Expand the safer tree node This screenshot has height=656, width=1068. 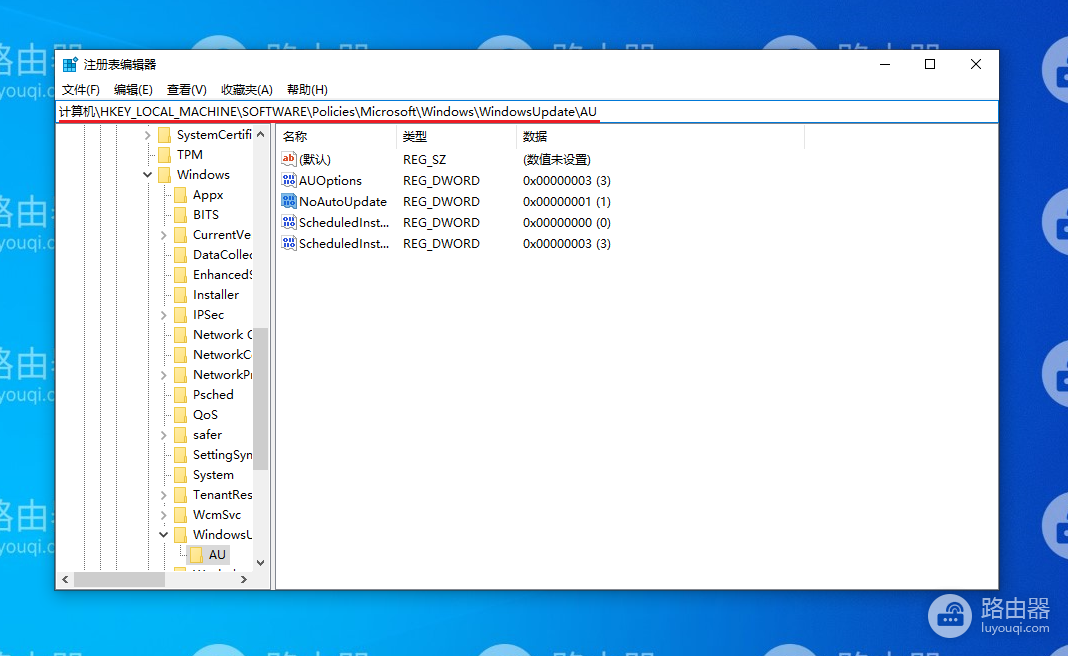pyautogui.click(x=163, y=435)
